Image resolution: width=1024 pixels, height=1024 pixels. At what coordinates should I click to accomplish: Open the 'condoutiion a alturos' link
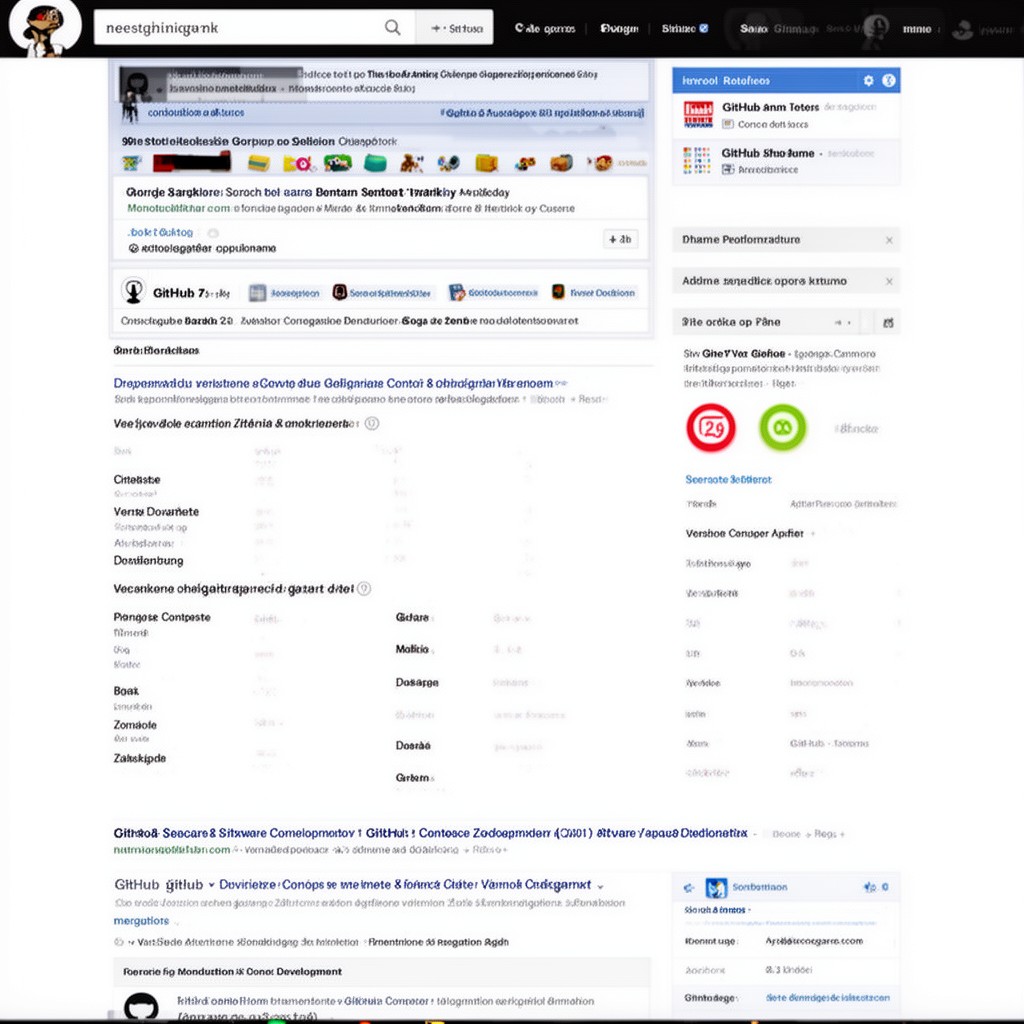point(196,112)
